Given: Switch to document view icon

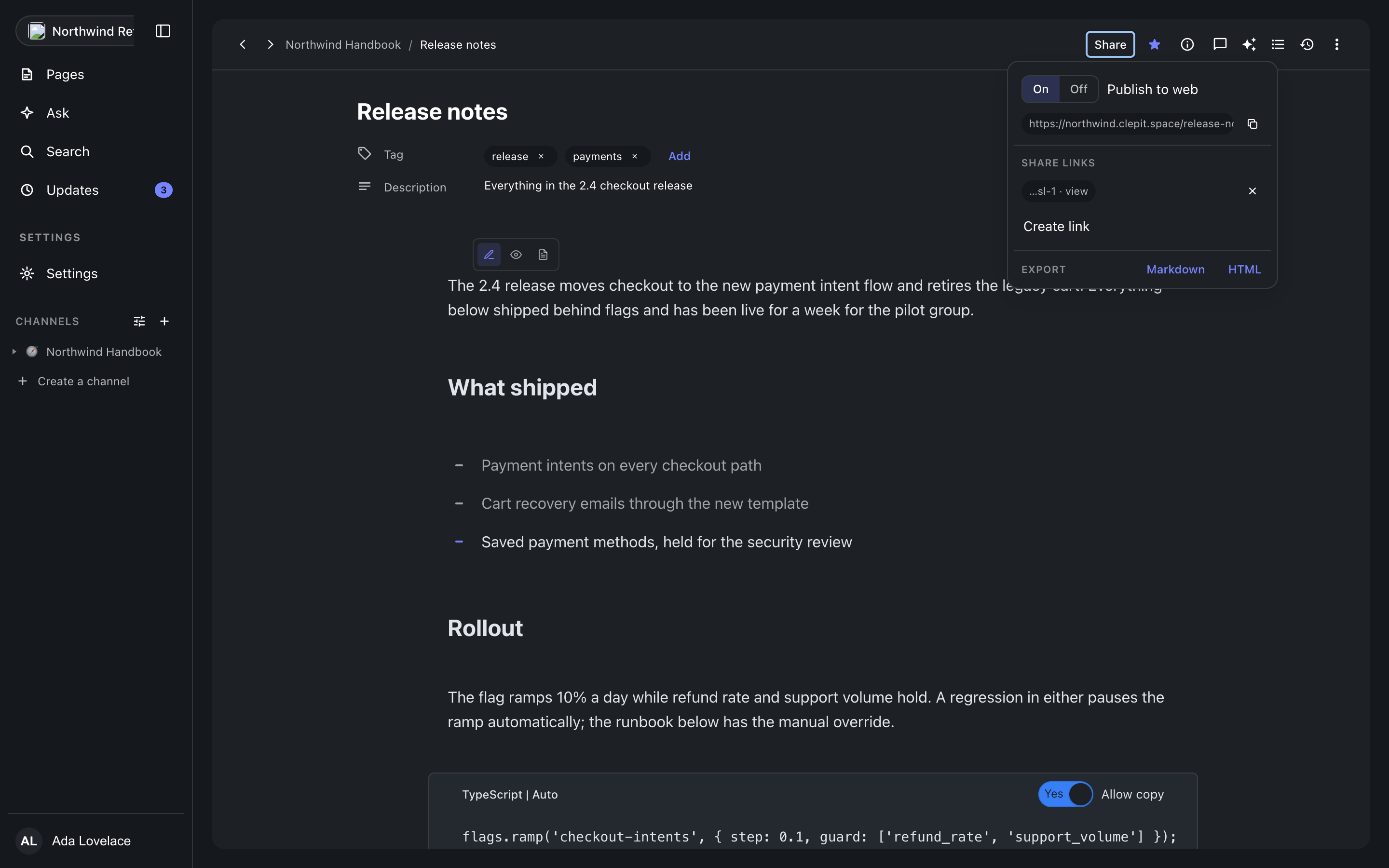Looking at the screenshot, I should coord(543,254).
